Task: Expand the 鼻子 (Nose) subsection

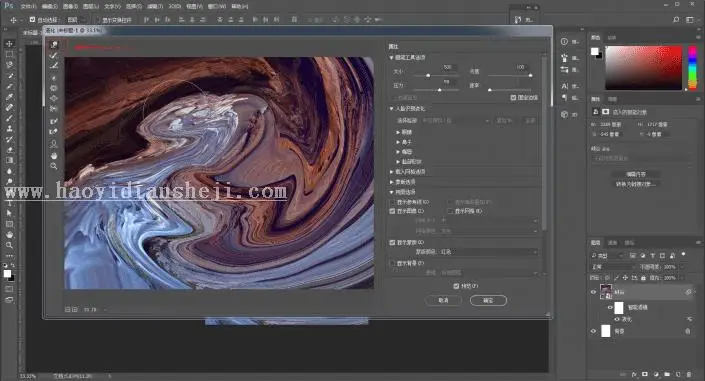Action: pos(398,142)
